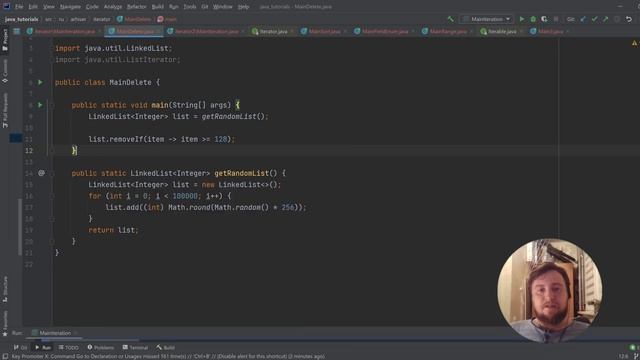640x360 pixels.
Task: Click Git update project arrow icon
Action: 583,19
